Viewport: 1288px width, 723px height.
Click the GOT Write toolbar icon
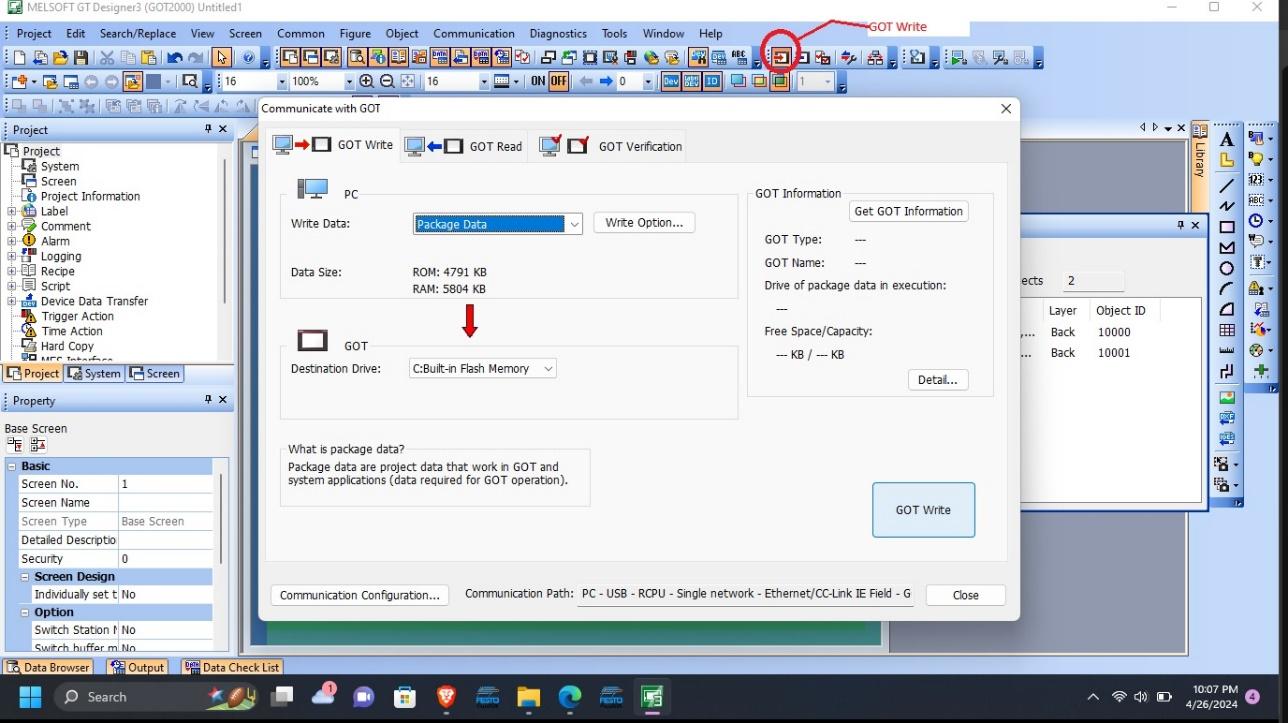[x=781, y=58]
